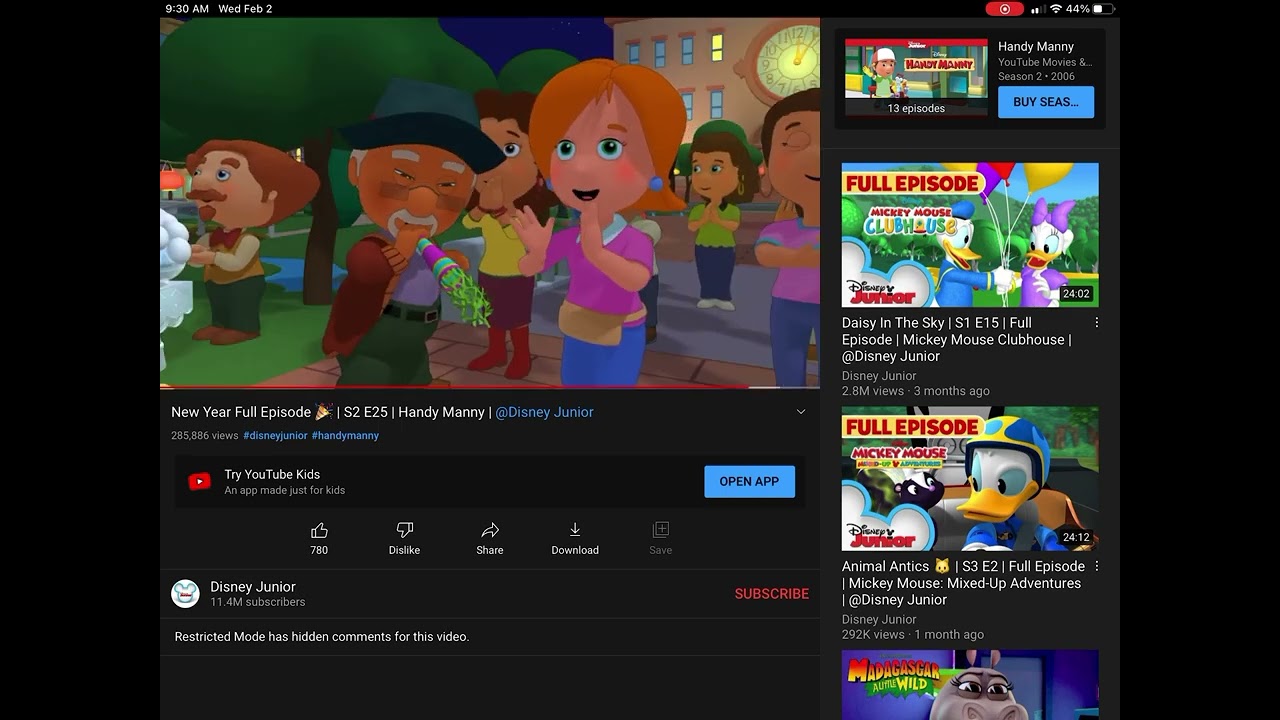Tap the Wi-Fi status icon

[1056, 9]
